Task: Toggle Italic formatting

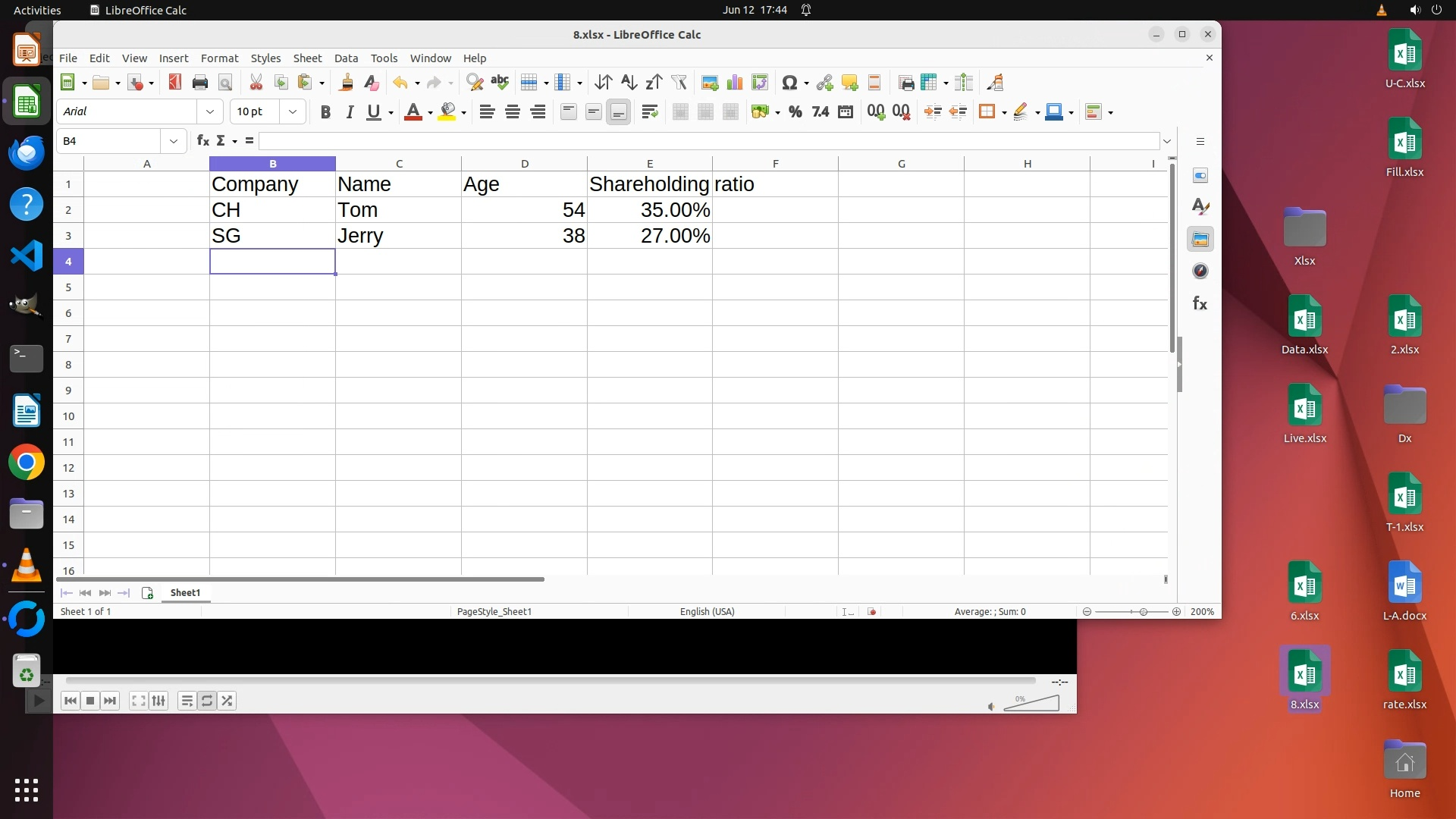Action: (x=350, y=112)
